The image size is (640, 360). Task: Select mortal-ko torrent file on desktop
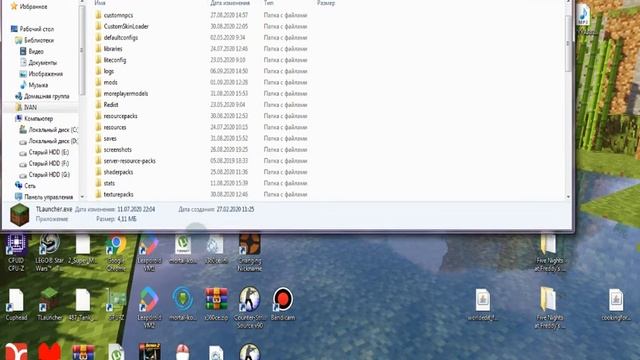click(183, 249)
